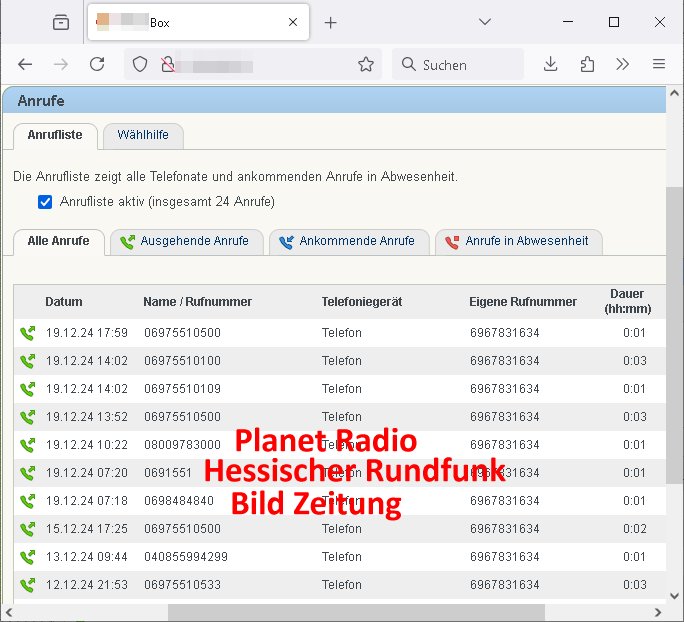Click call icon in the 15.12.24 17:25 row

[27, 529]
